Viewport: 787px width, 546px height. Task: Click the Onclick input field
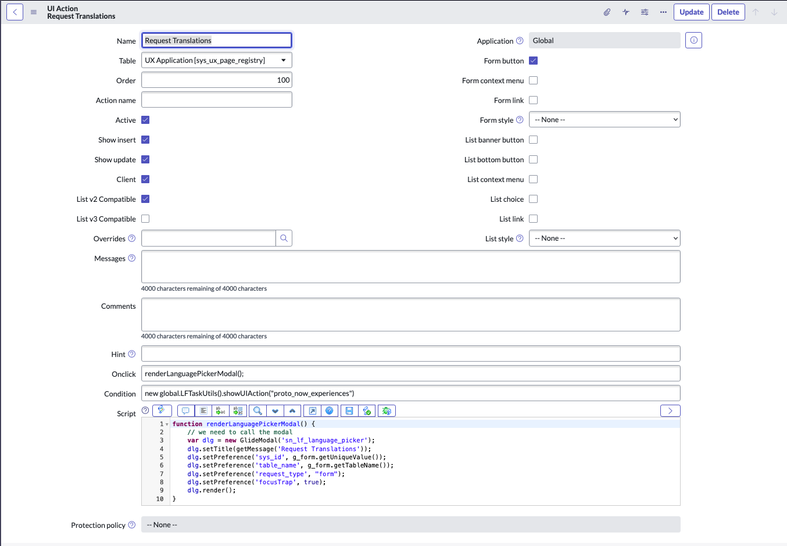411,374
